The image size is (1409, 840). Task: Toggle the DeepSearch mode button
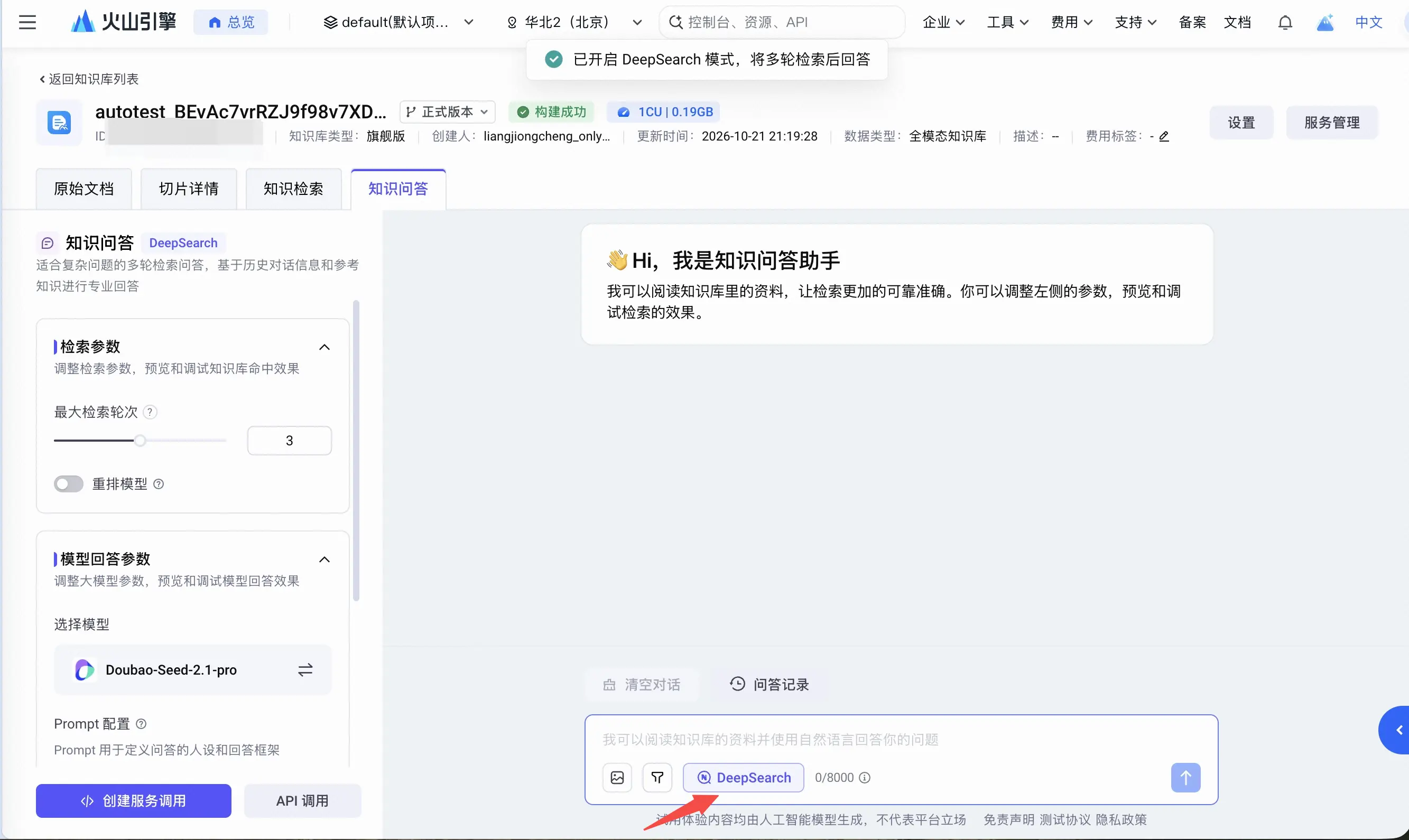743,778
